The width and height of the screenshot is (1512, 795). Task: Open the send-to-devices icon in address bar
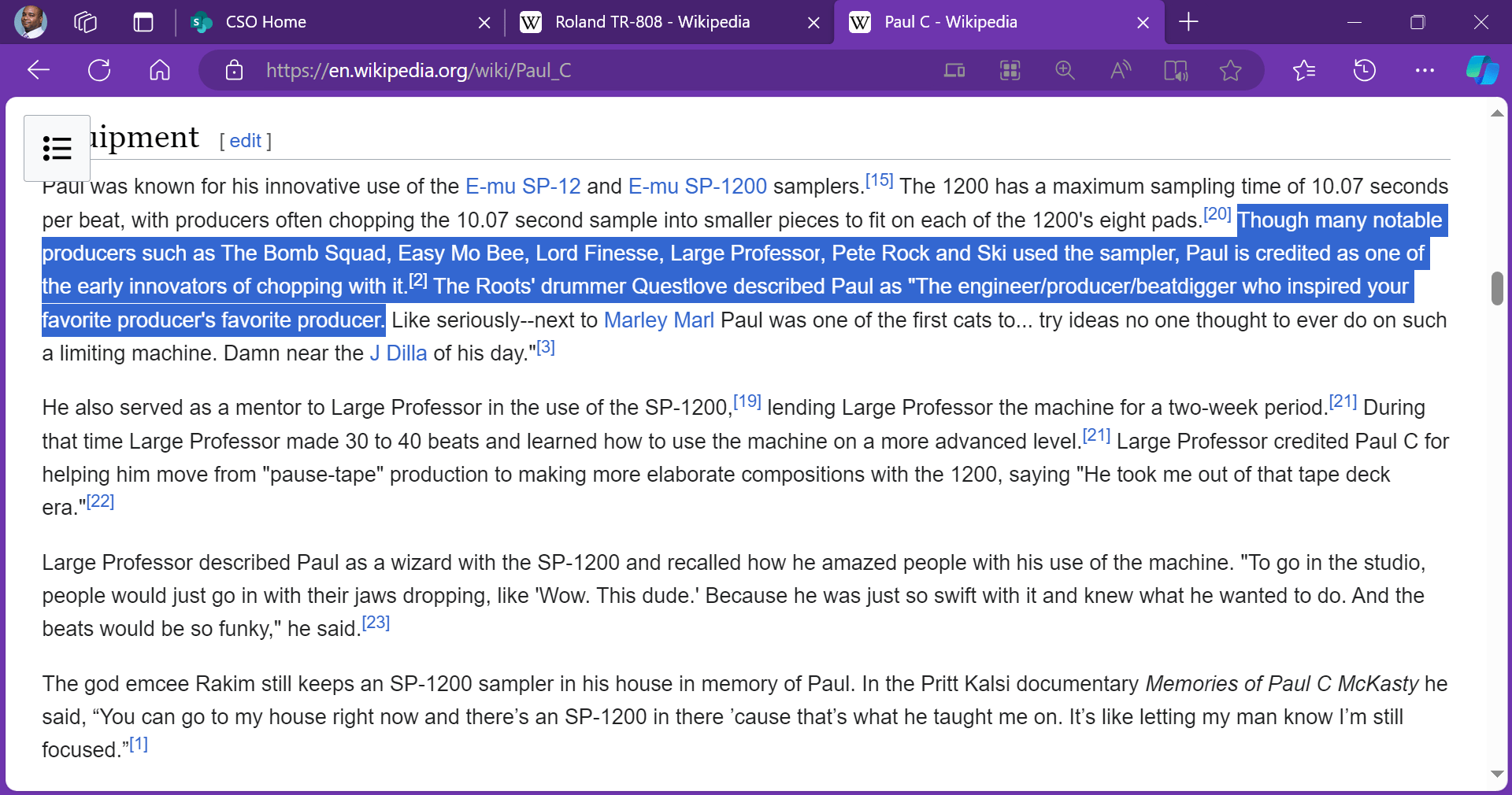tap(954, 70)
